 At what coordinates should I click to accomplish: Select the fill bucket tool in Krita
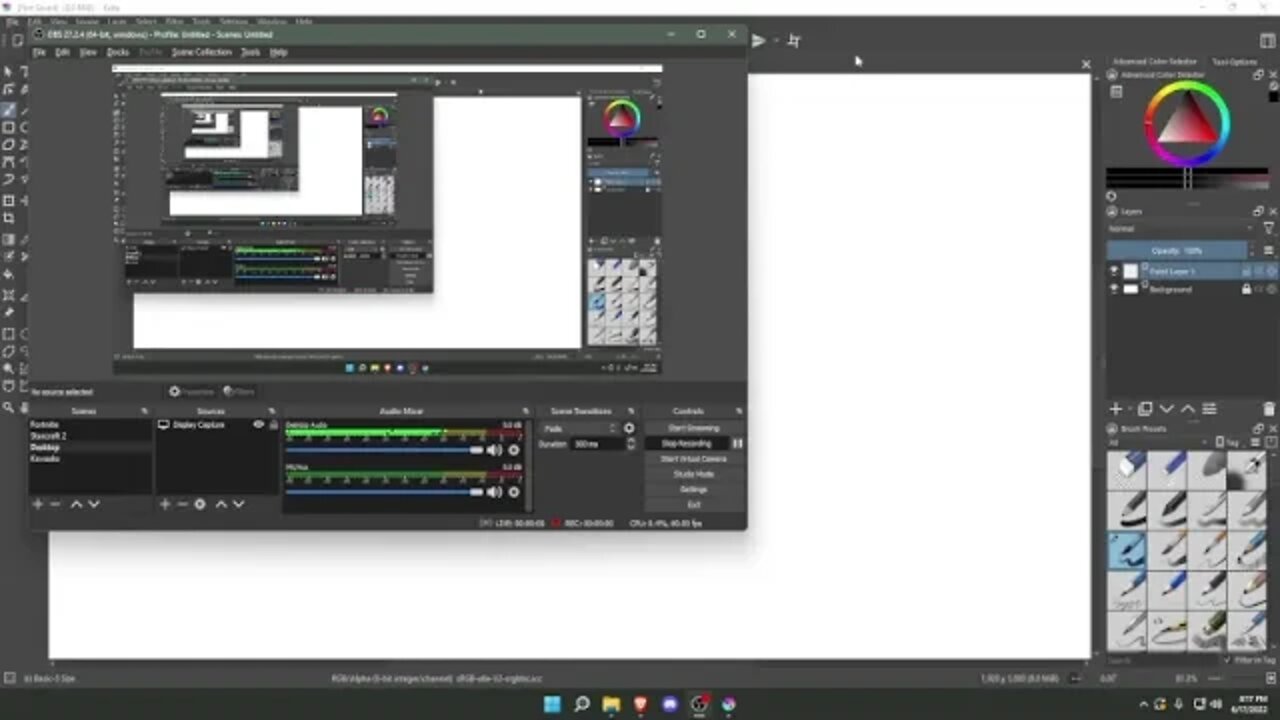(8, 275)
